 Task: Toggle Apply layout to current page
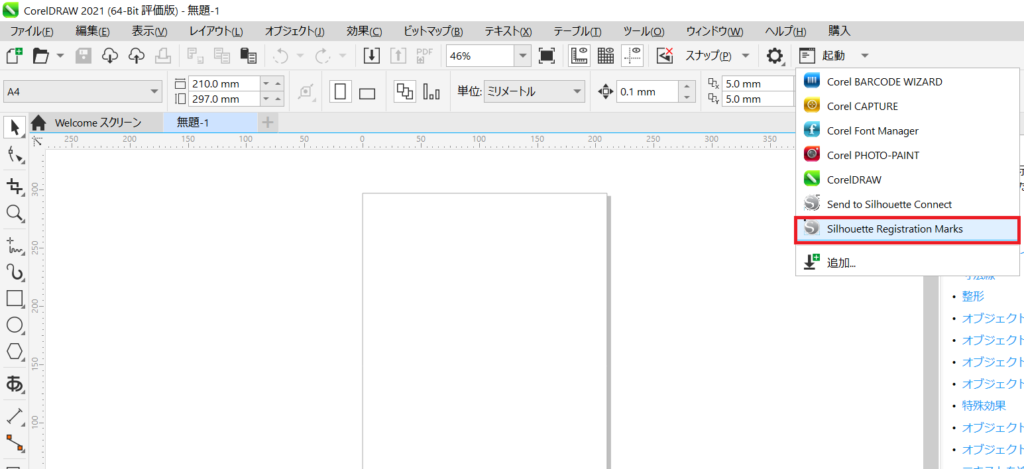432,92
